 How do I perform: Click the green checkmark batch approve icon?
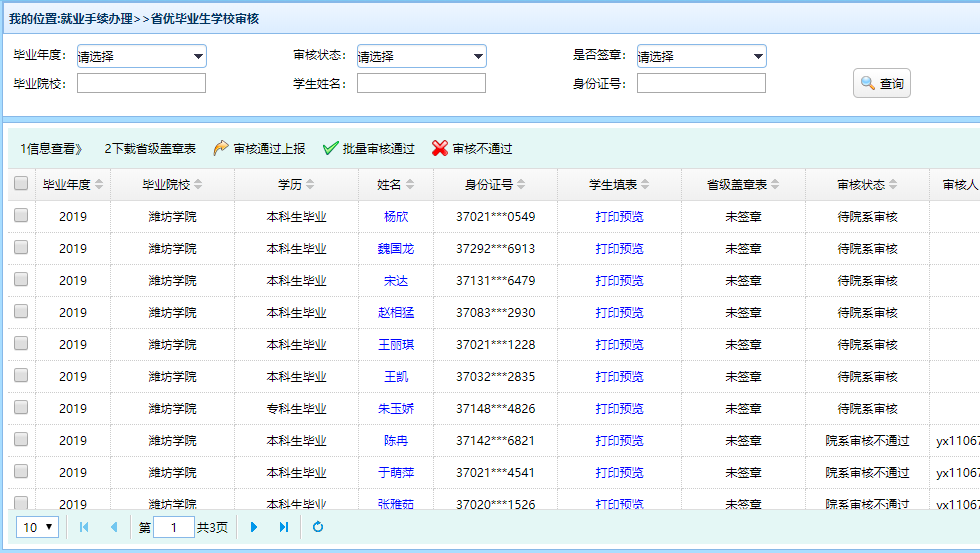[x=331, y=149]
